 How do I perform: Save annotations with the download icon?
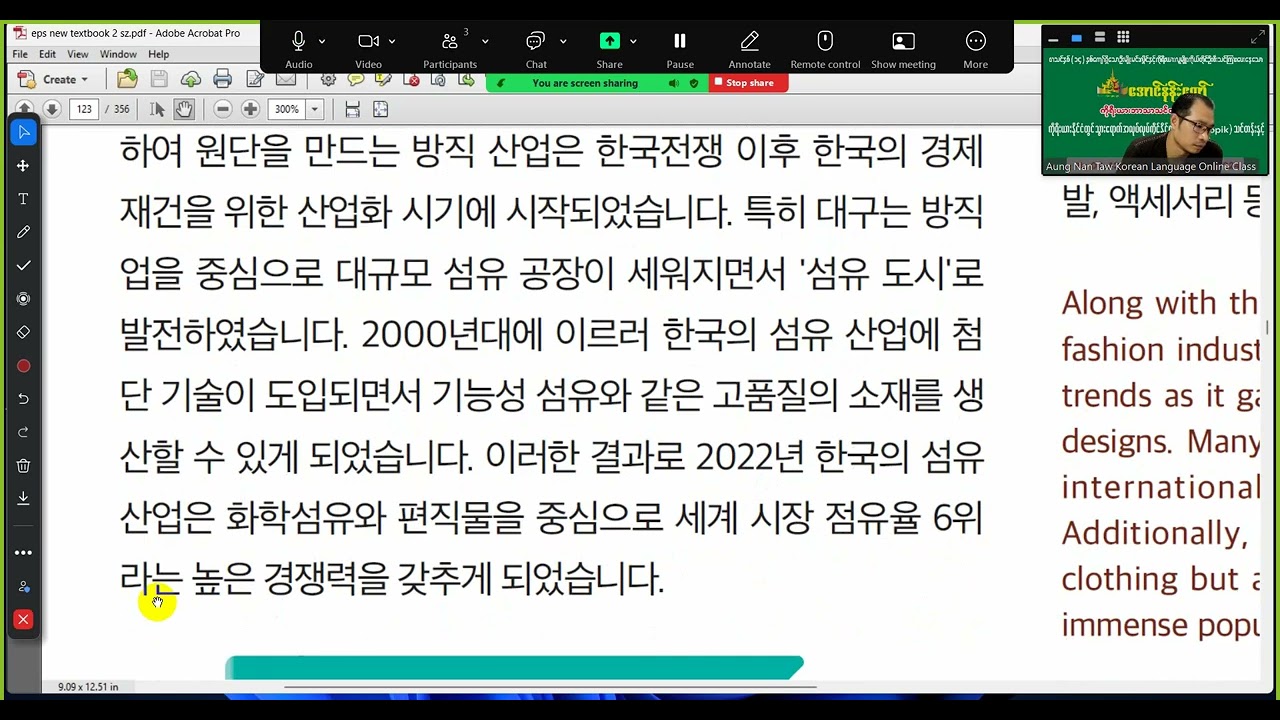point(23,498)
